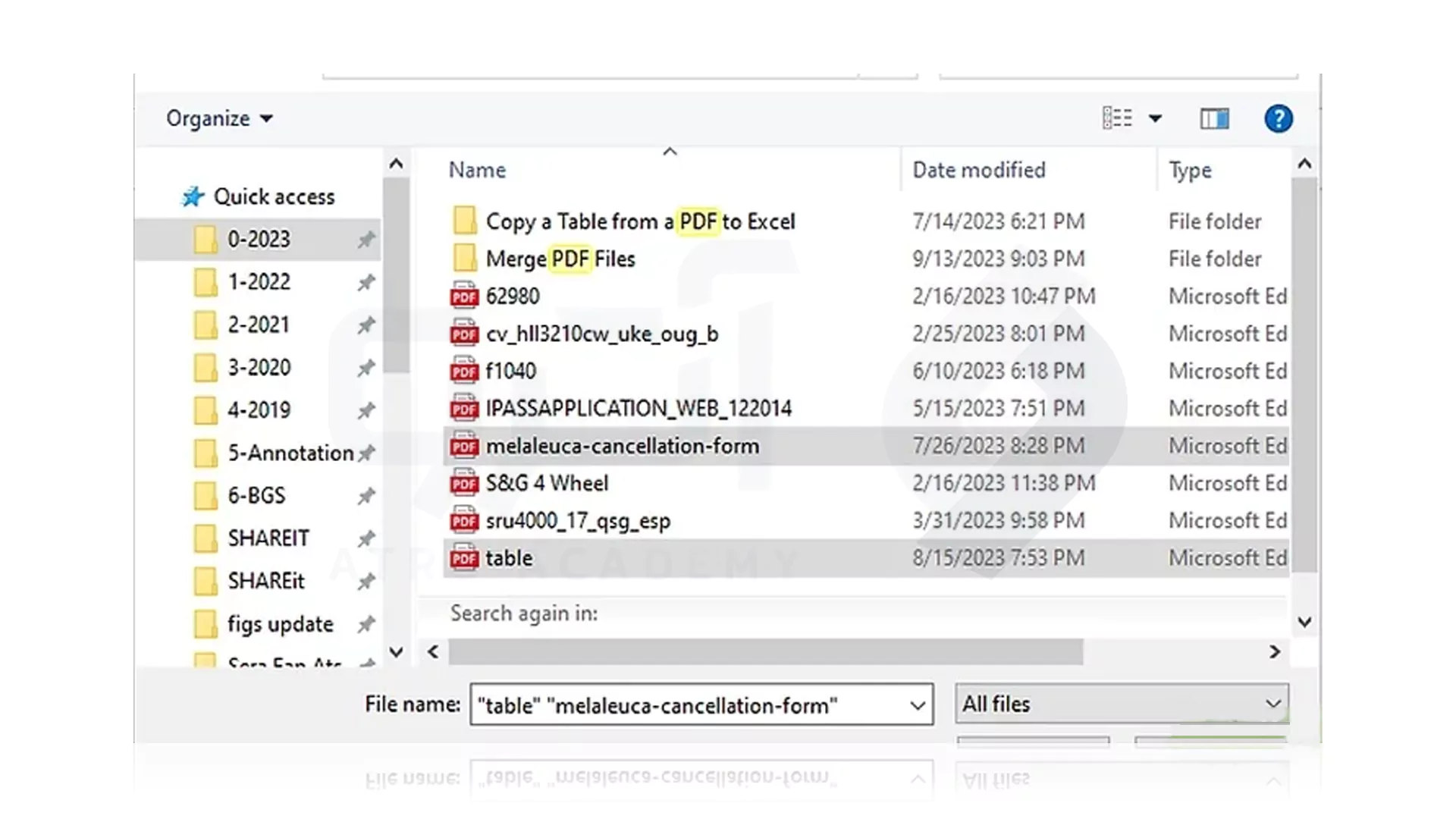Click the horizontal scrollbar thumb
This screenshot has width=1456, height=819.
tap(765, 651)
